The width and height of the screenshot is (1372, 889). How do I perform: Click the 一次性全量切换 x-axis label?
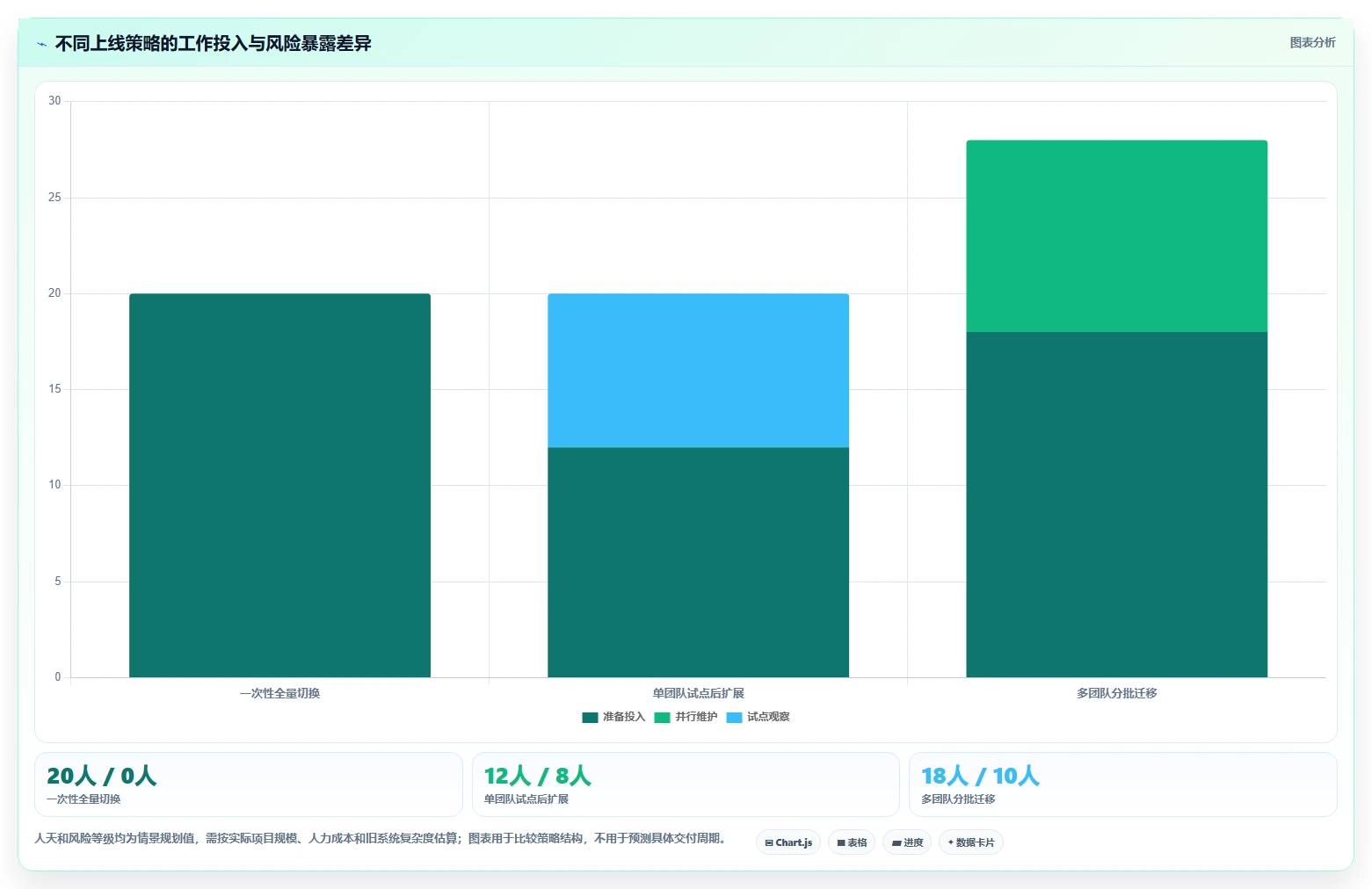(279, 693)
